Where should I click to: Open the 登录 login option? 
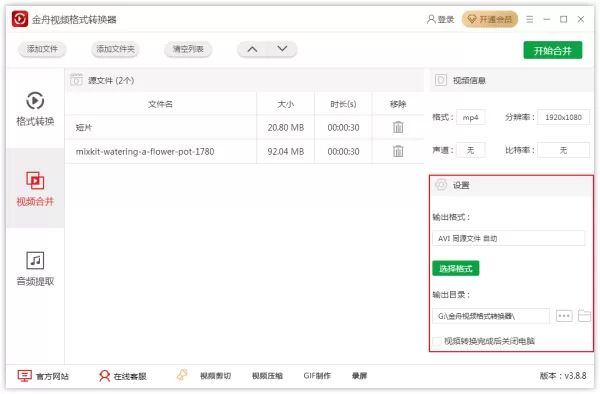click(440, 19)
